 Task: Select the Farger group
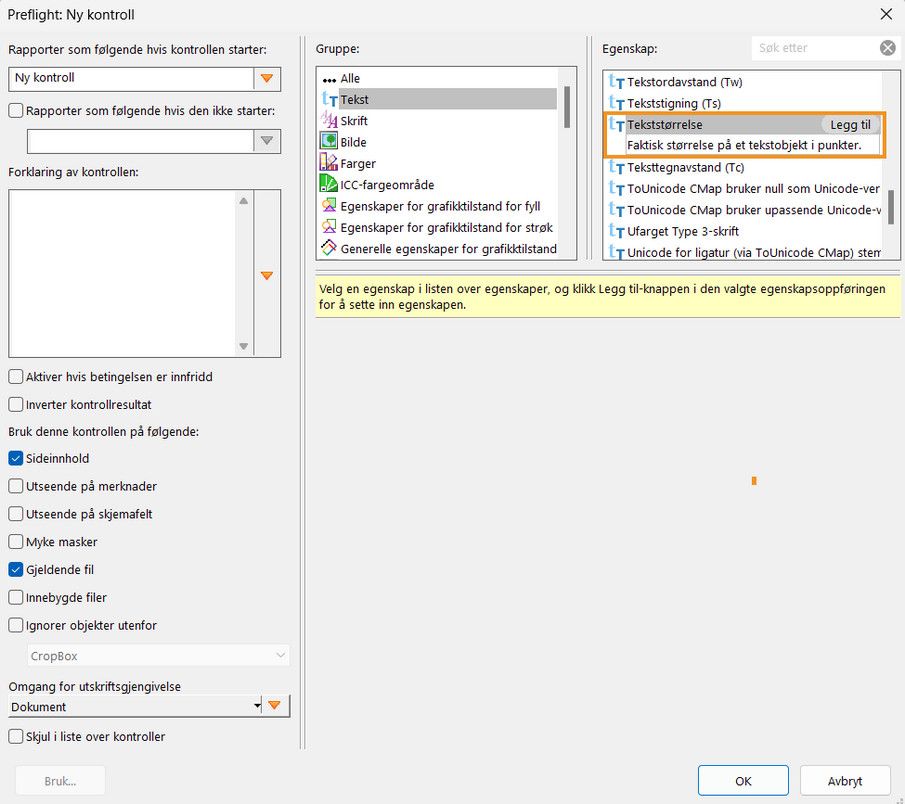coord(358,163)
